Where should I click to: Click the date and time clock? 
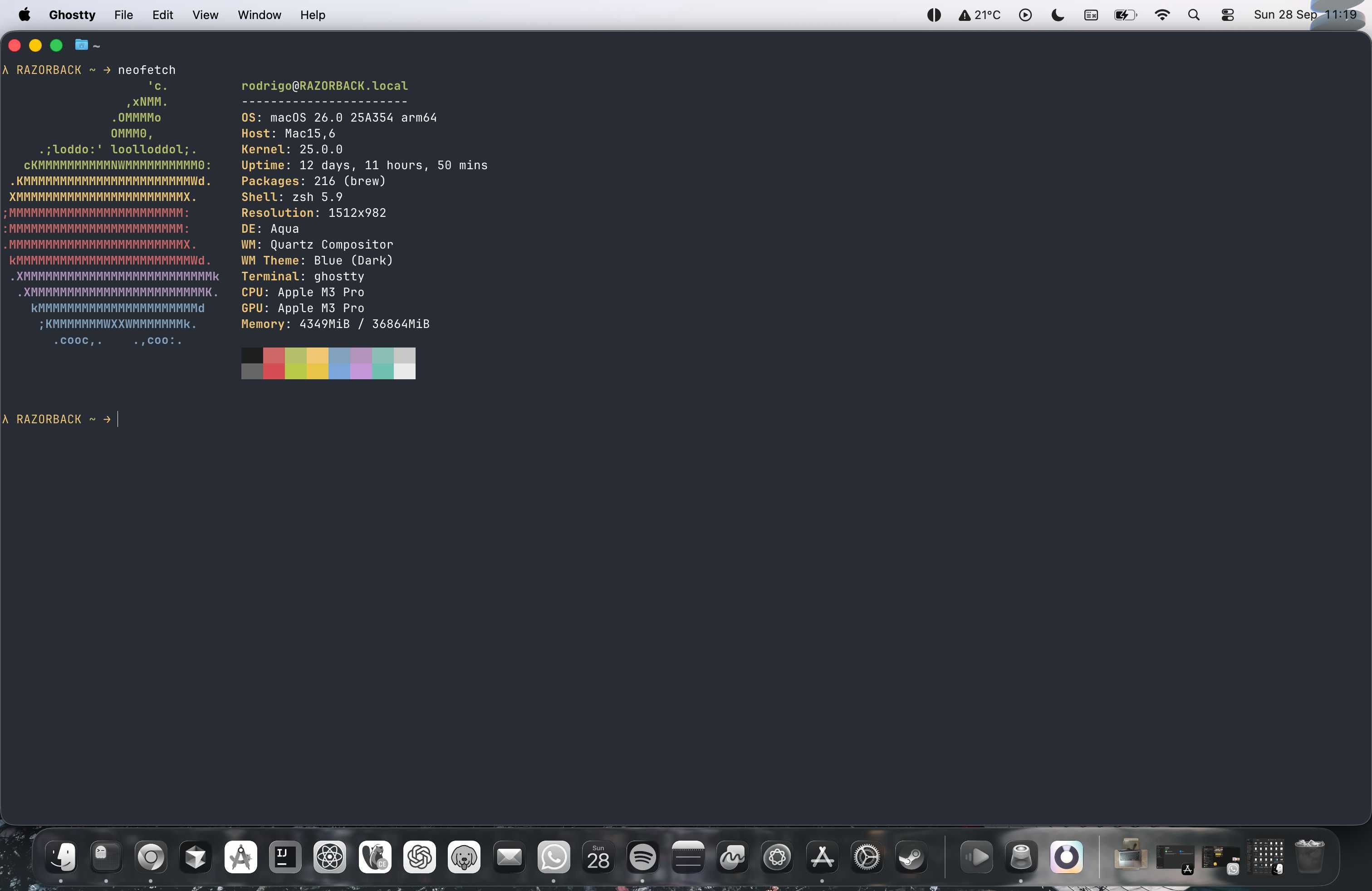[x=1305, y=15]
